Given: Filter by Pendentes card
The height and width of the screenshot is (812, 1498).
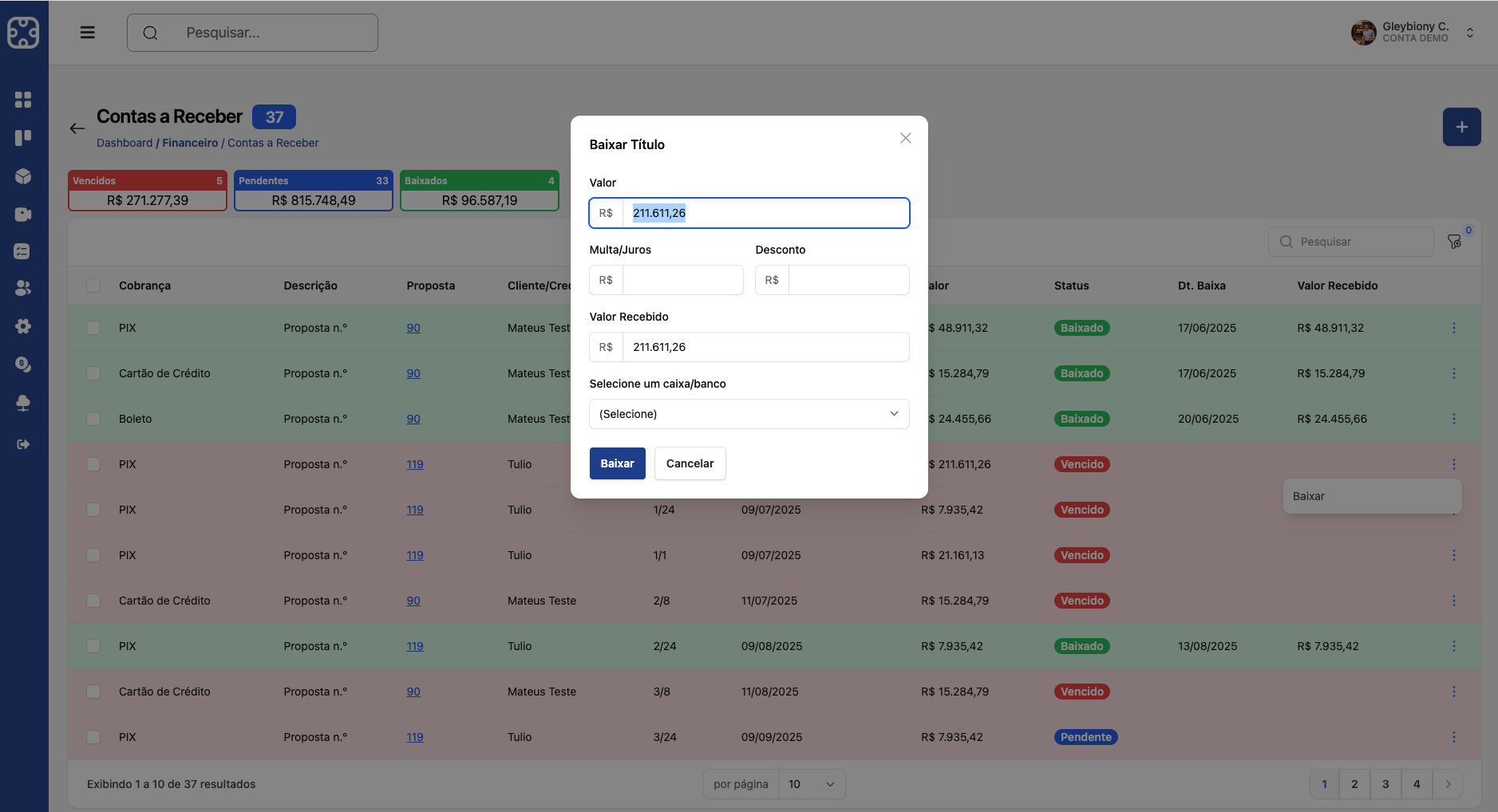Looking at the screenshot, I should click(314, 191).
